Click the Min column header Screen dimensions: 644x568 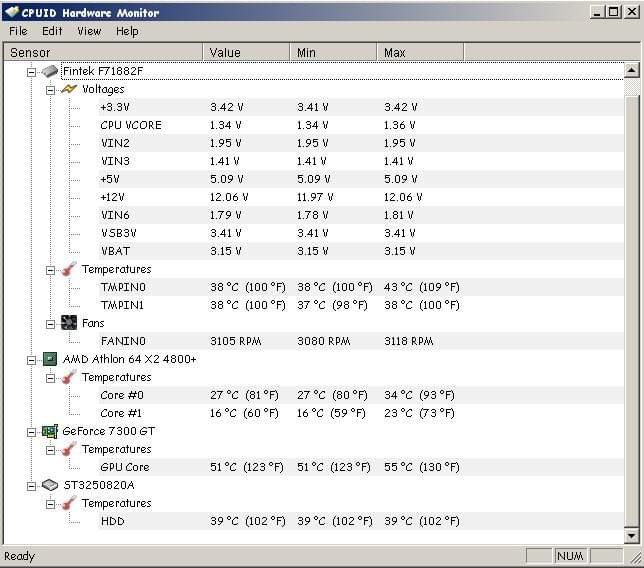(x=334, y=53)
